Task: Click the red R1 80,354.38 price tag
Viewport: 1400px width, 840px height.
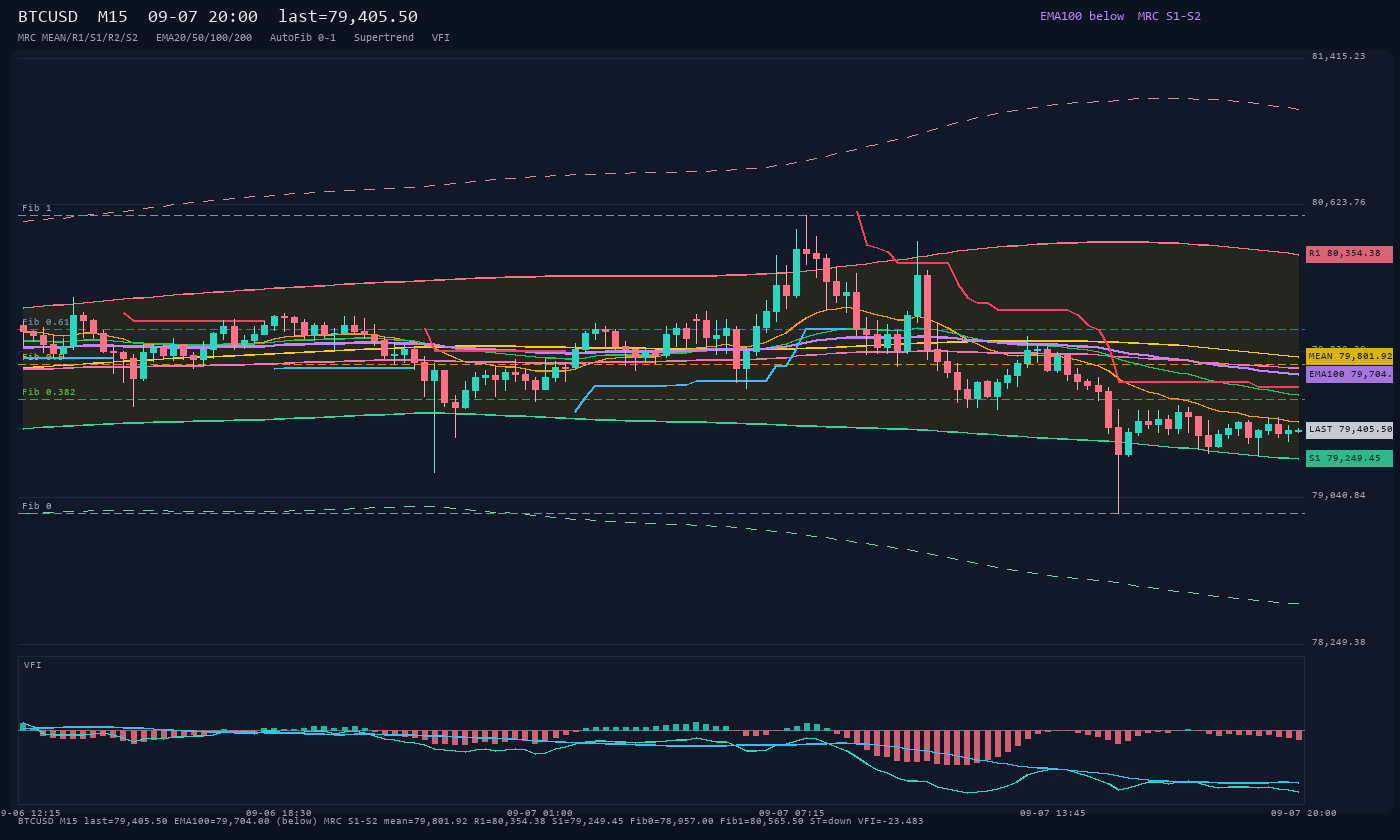Action: (1349, 254)
